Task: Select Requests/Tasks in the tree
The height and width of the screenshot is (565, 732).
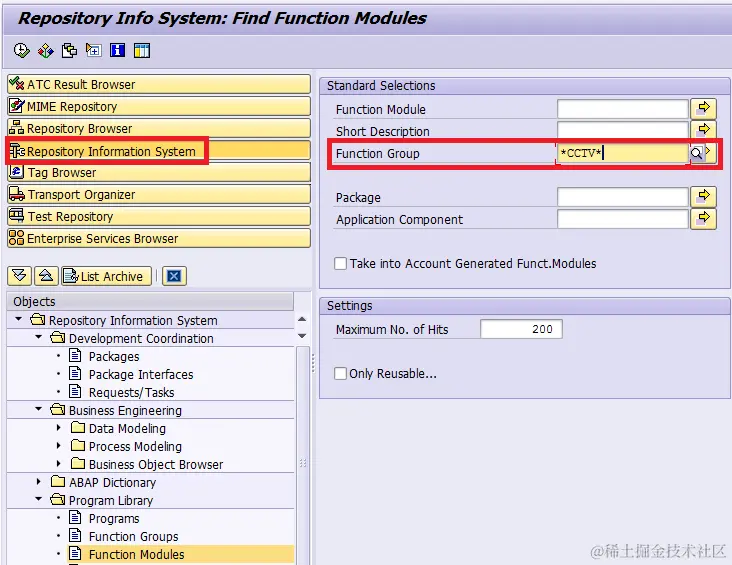Action: (132, 393)
